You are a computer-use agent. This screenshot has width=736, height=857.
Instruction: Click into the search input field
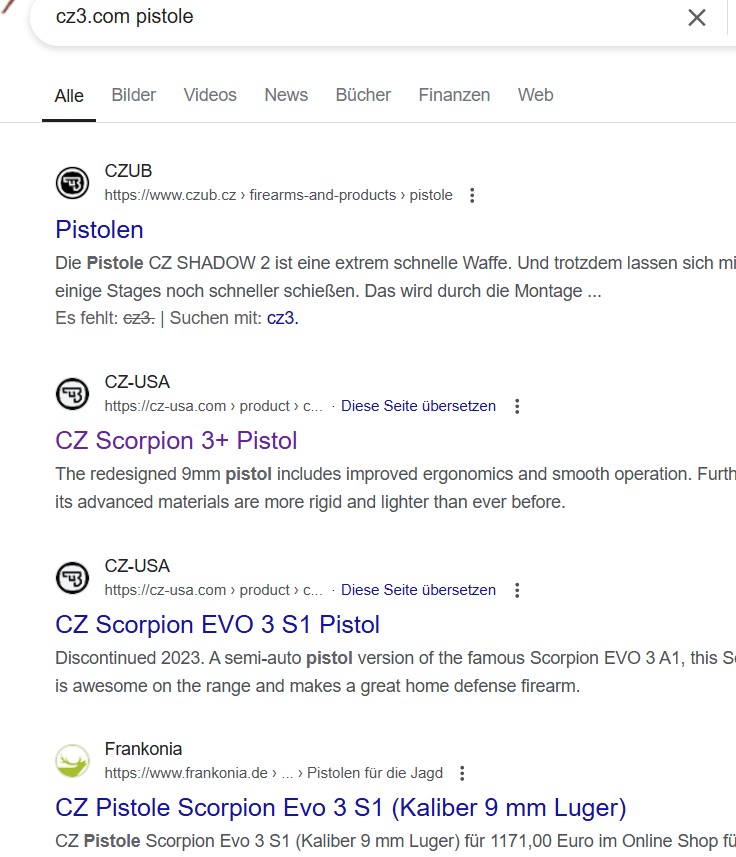[x=350, y=17]
